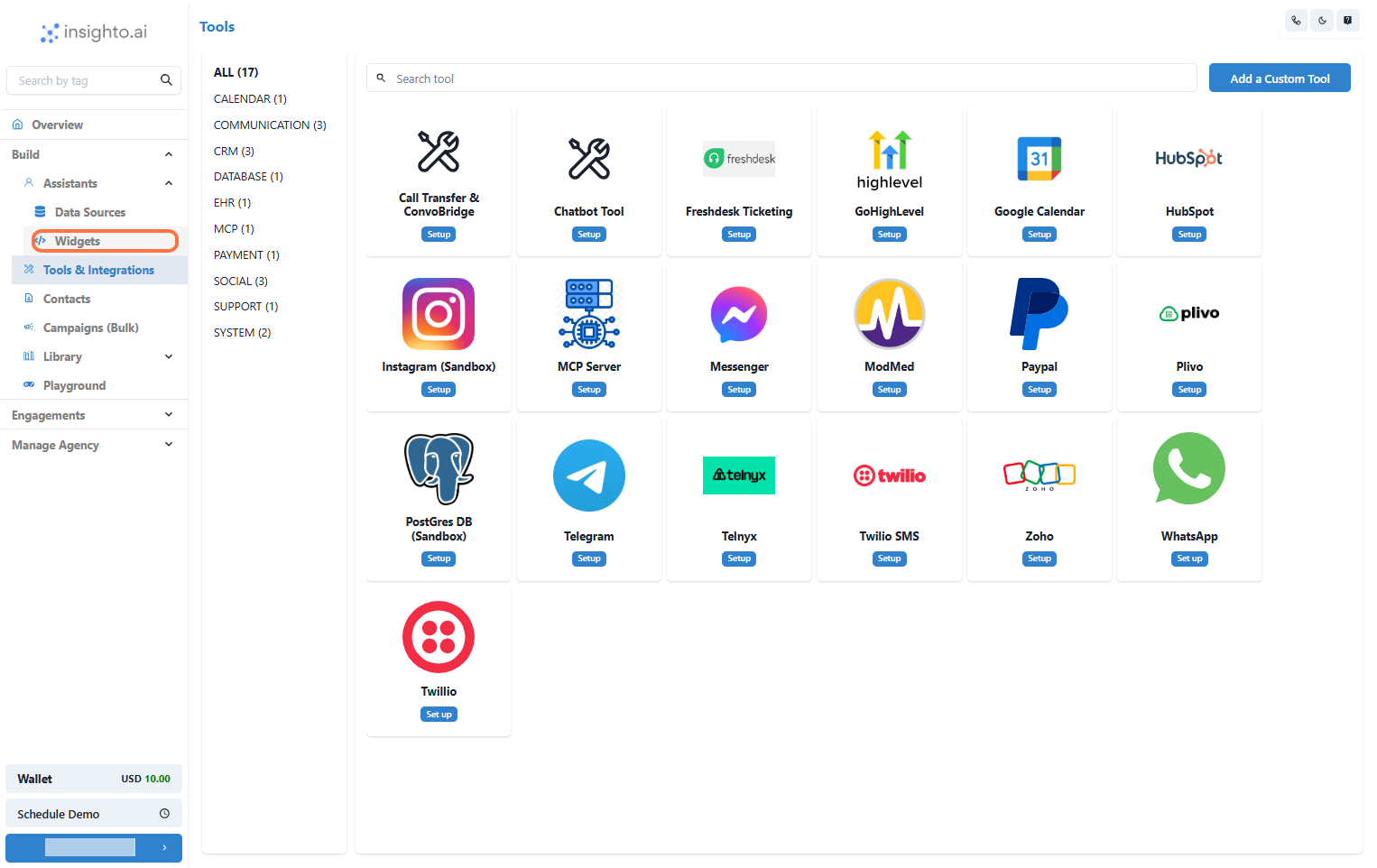
Task: Expand the Engagements section
Action: pyautogui.click(x=169, y=415)
